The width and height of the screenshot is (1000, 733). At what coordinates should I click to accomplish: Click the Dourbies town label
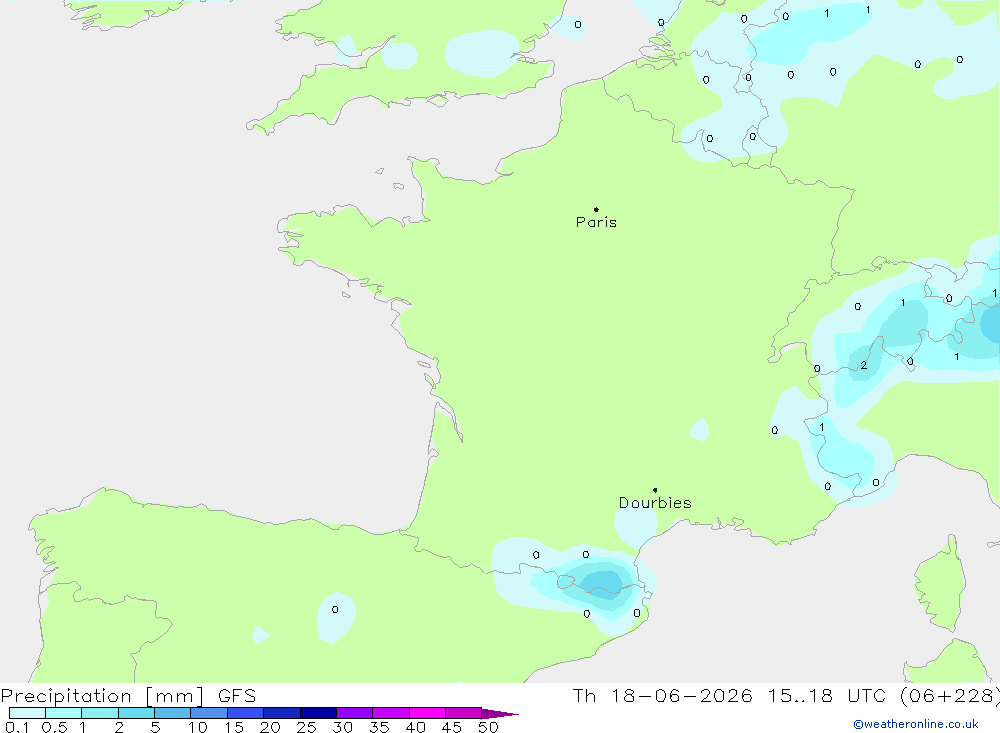(x=655, y=503)
